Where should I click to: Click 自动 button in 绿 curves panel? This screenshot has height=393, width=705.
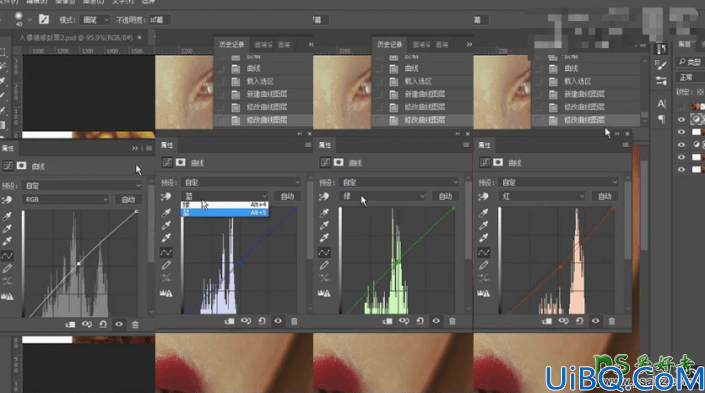445,196
